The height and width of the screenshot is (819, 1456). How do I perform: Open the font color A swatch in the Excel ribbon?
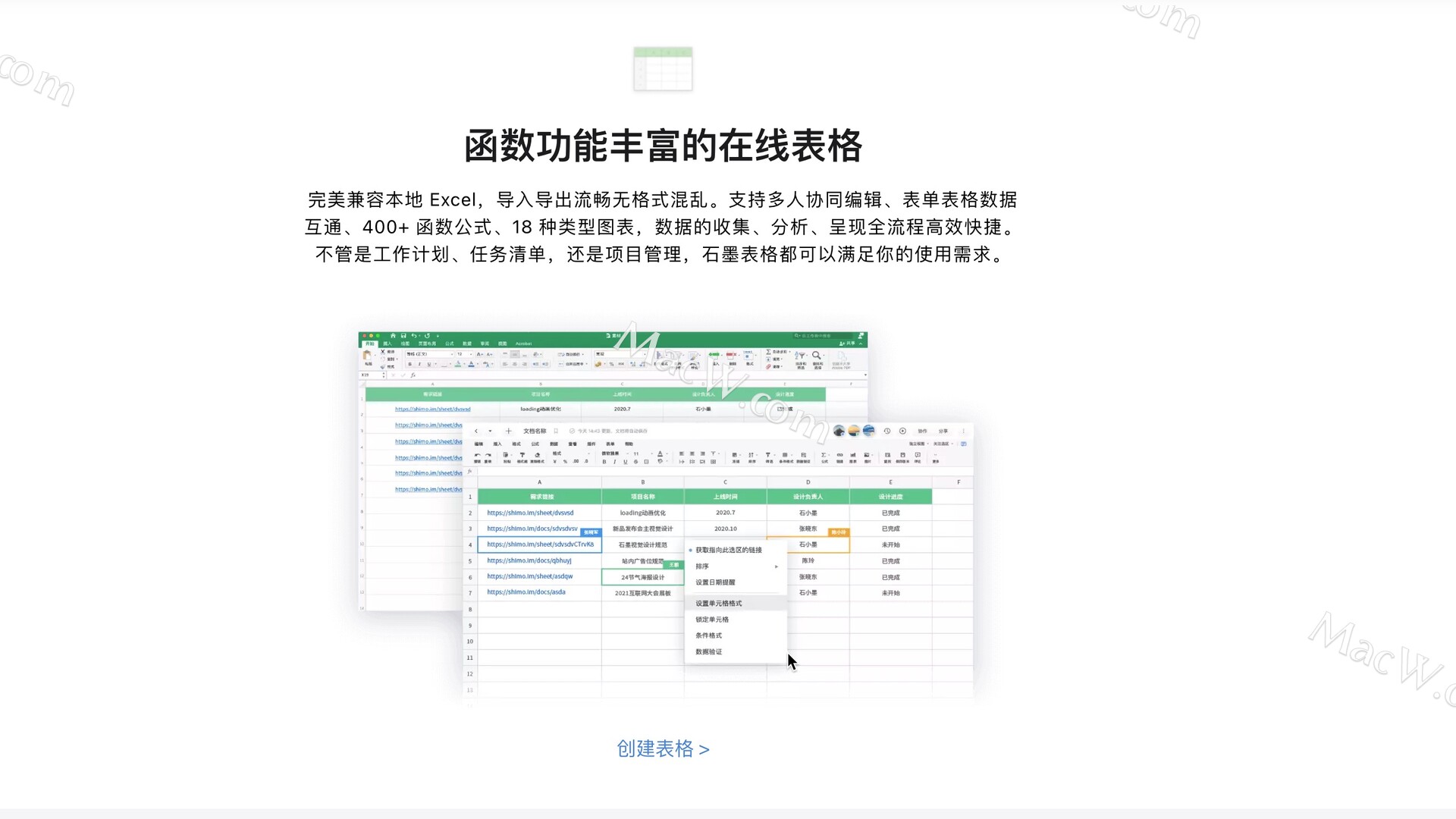(x=471, y=364)
